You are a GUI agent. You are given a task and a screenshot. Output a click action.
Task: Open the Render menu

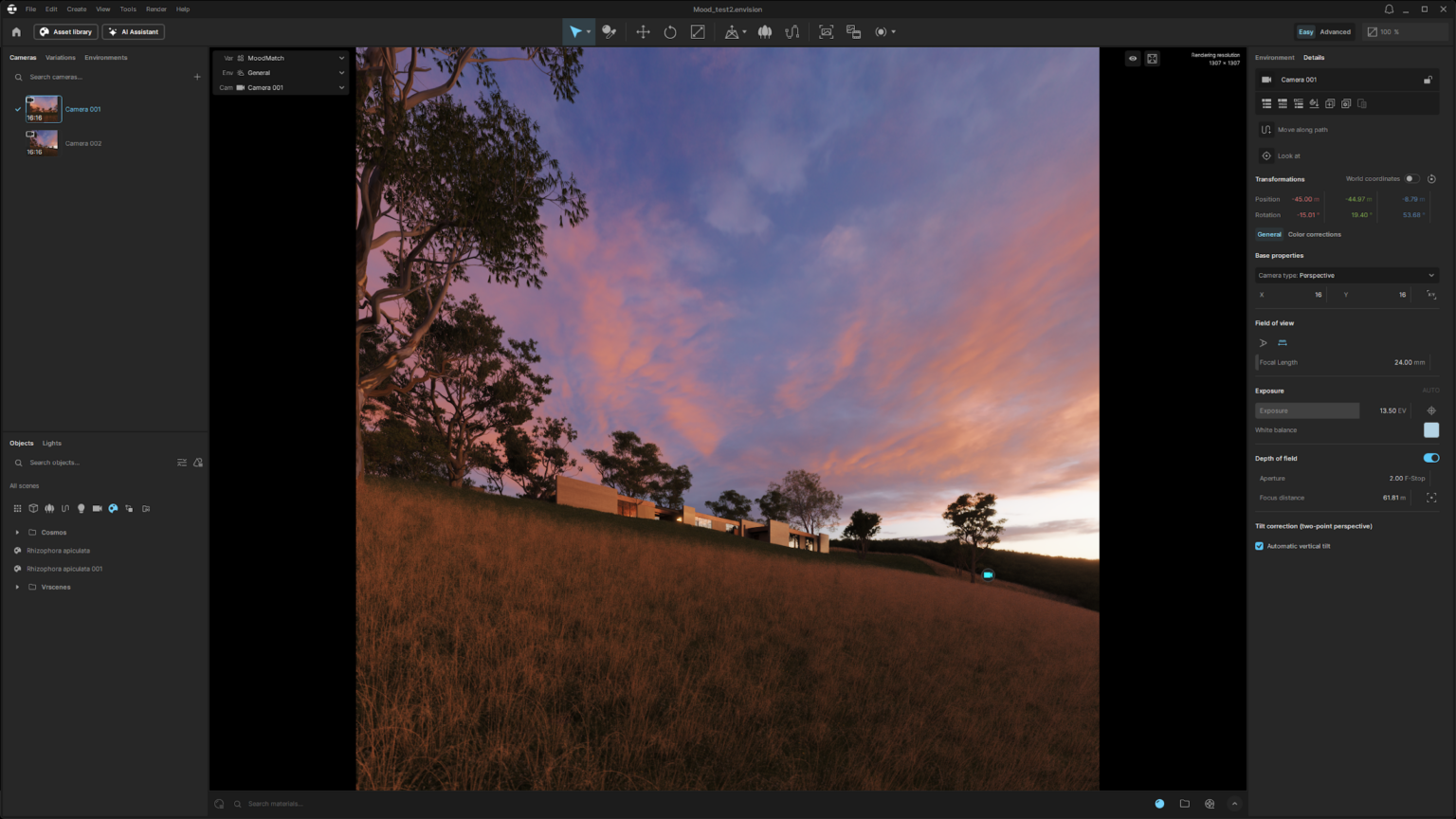click(156, 9)
